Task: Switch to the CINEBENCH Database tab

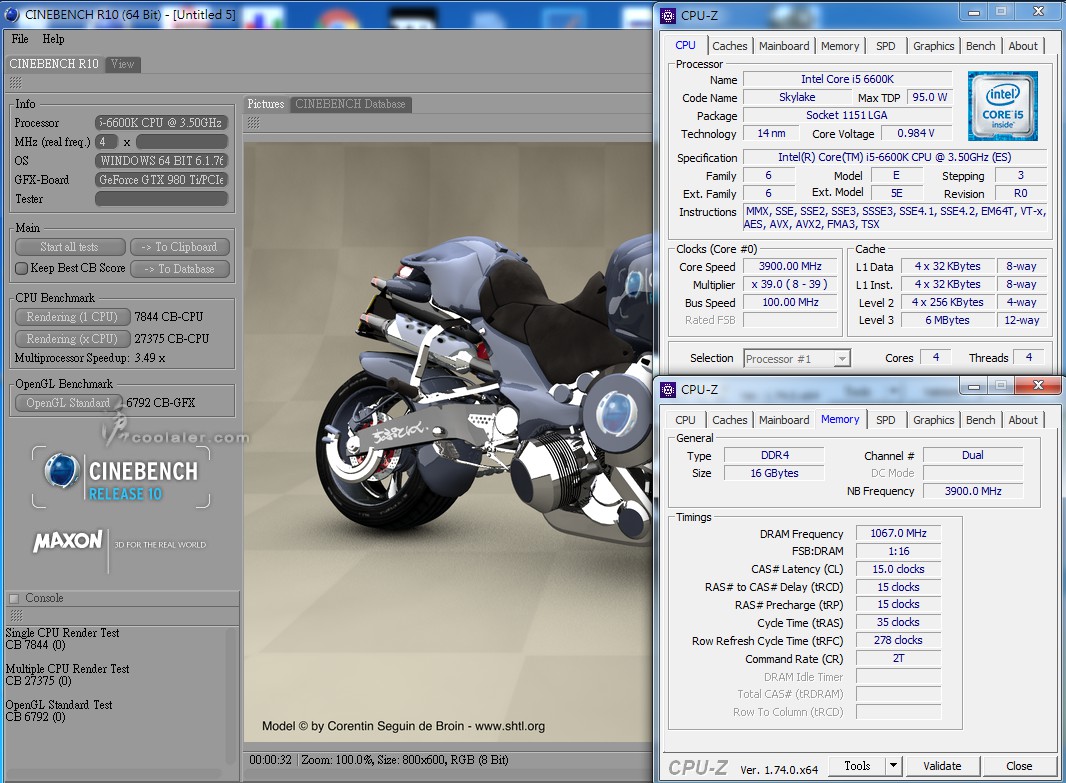Action: [350, 104]
